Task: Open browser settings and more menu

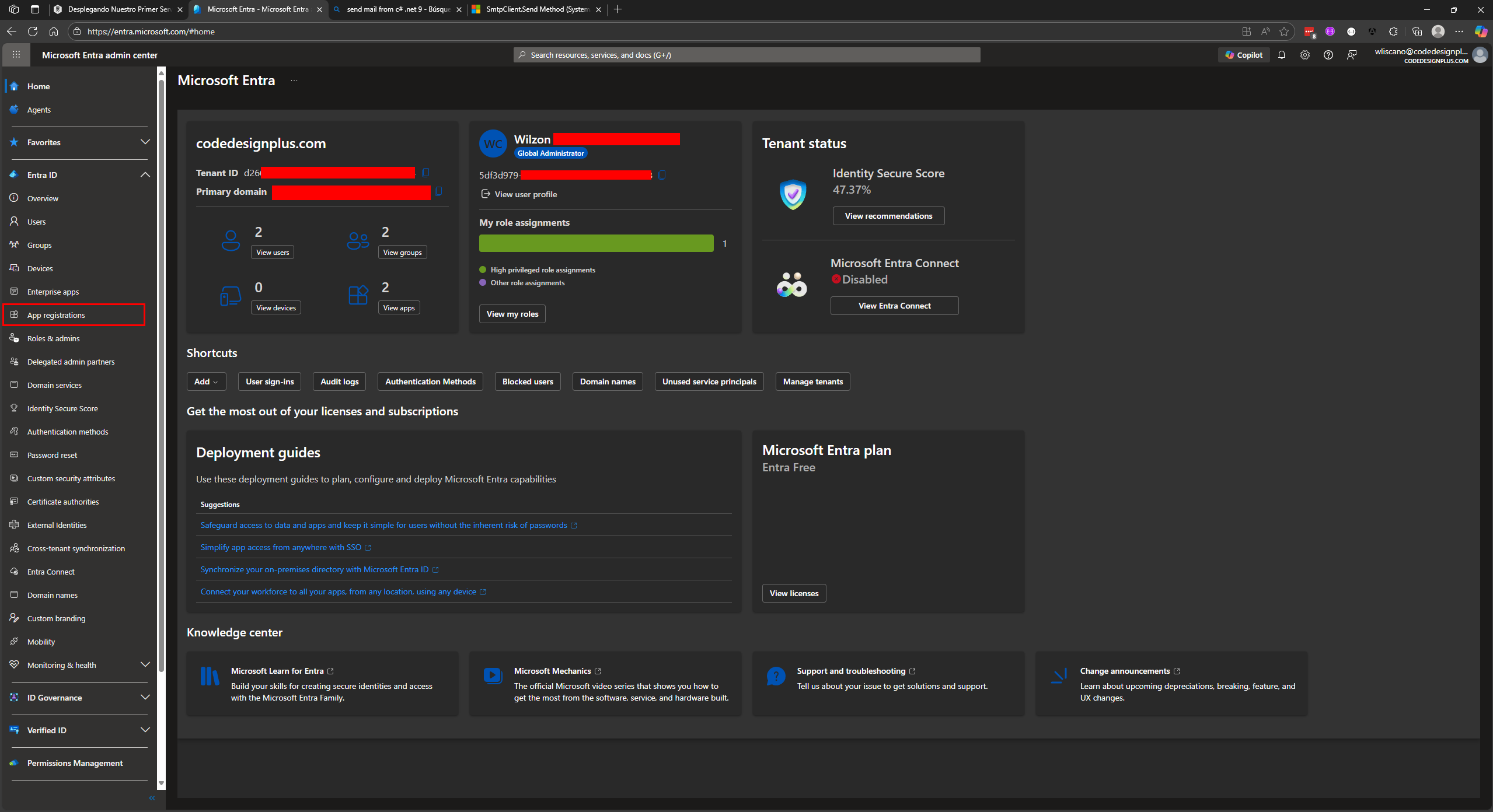Action: (x=1459, y=32)
